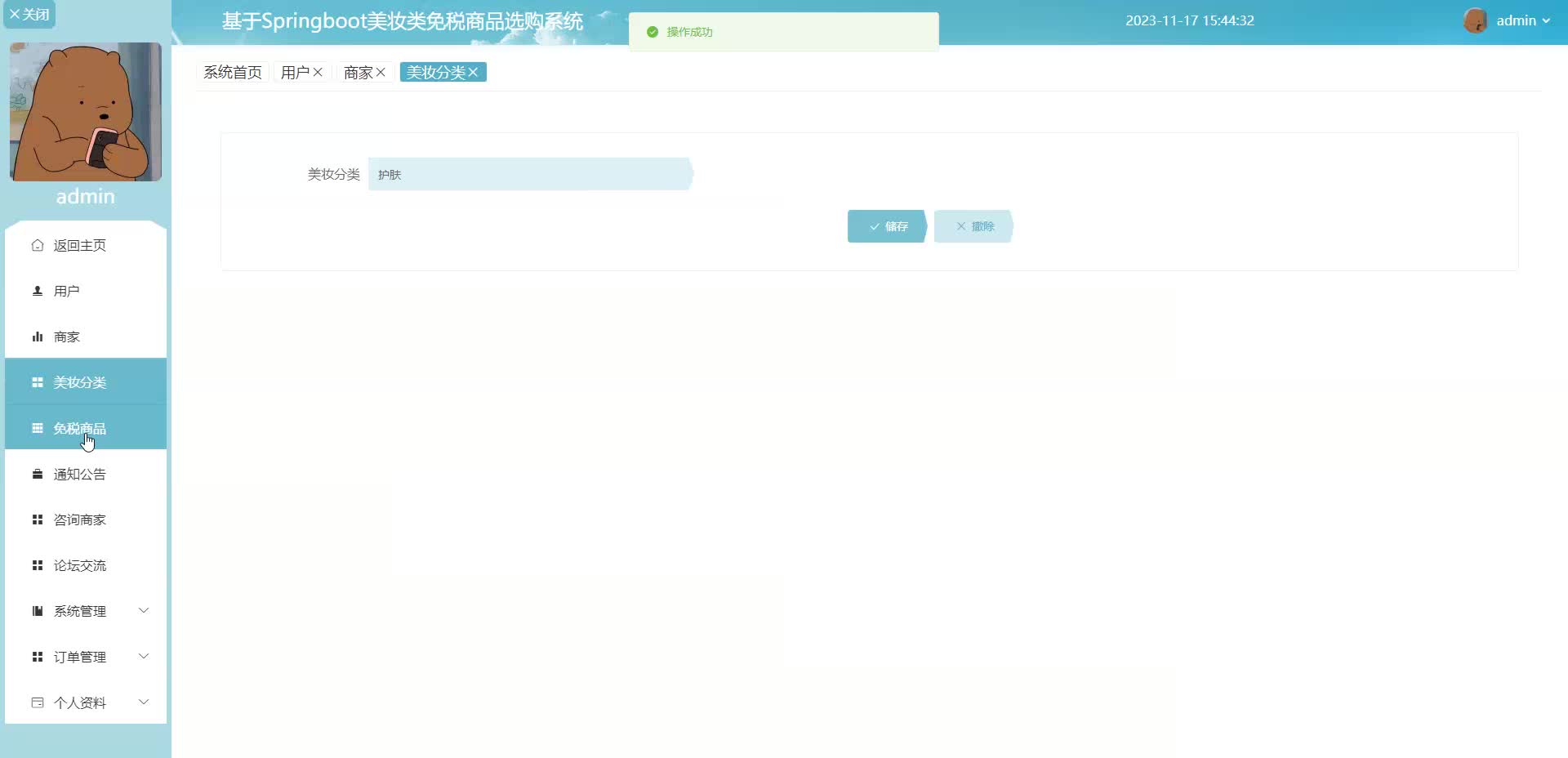Click the grid icon beside 美妆分类
This screenshot has width=1568, height=758.
[37, 382]
